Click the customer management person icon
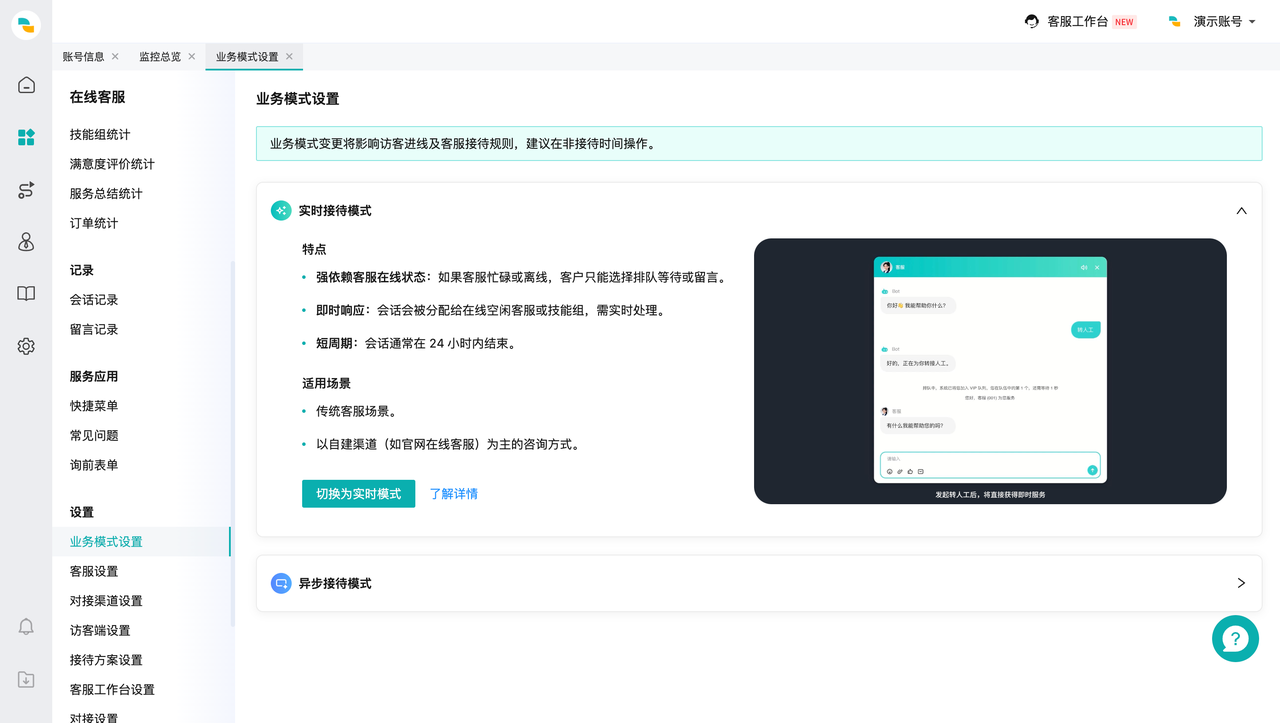The width and height of the screenshot is (1280, 723). pos(25,241)
